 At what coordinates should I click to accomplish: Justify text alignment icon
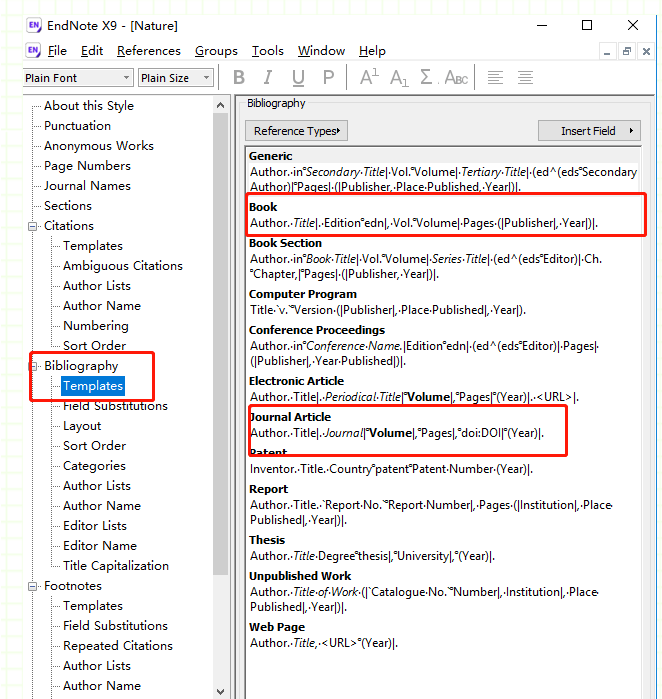525,78
